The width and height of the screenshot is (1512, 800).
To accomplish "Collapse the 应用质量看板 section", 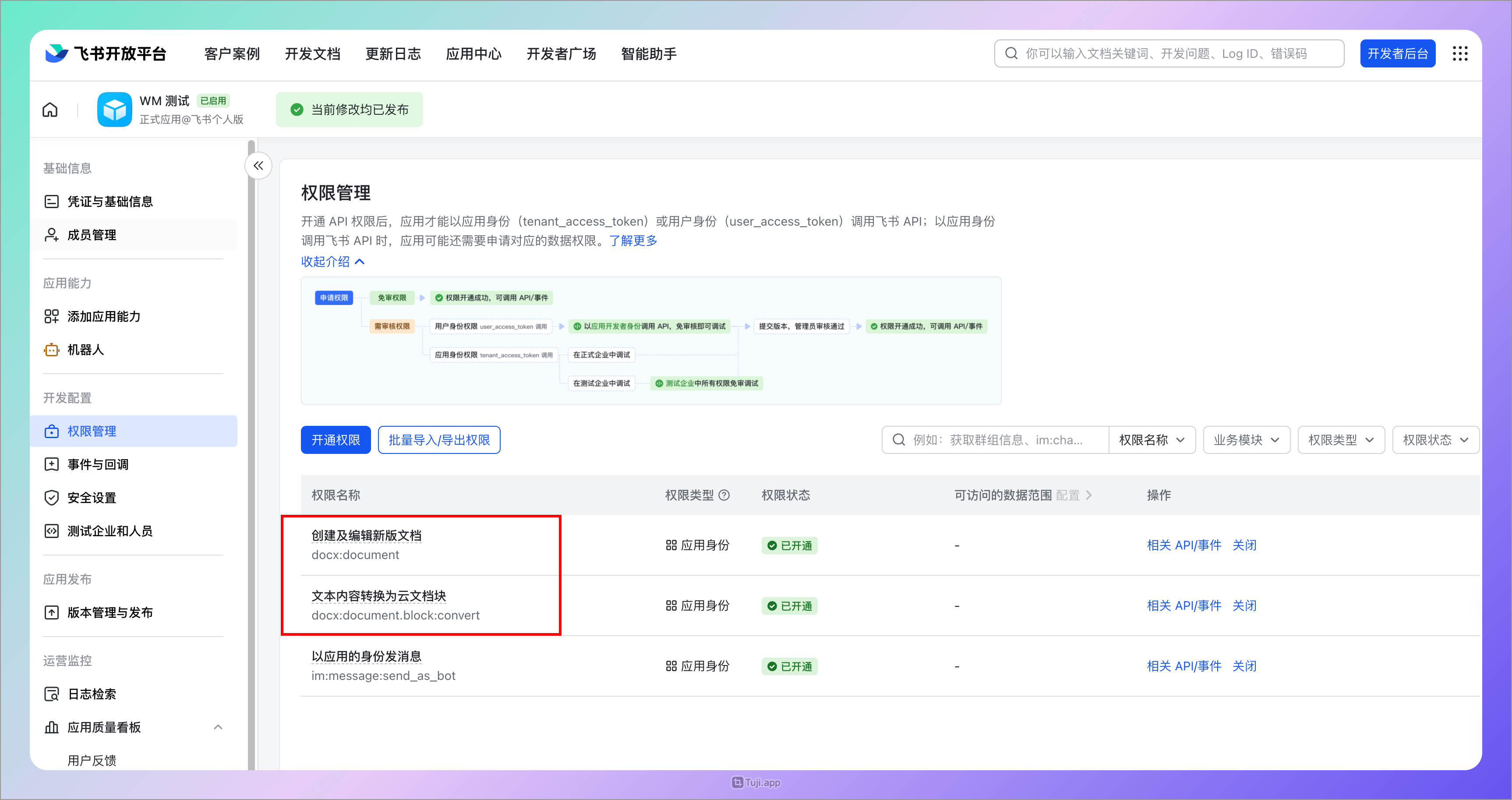I will (x=219, y=727).
